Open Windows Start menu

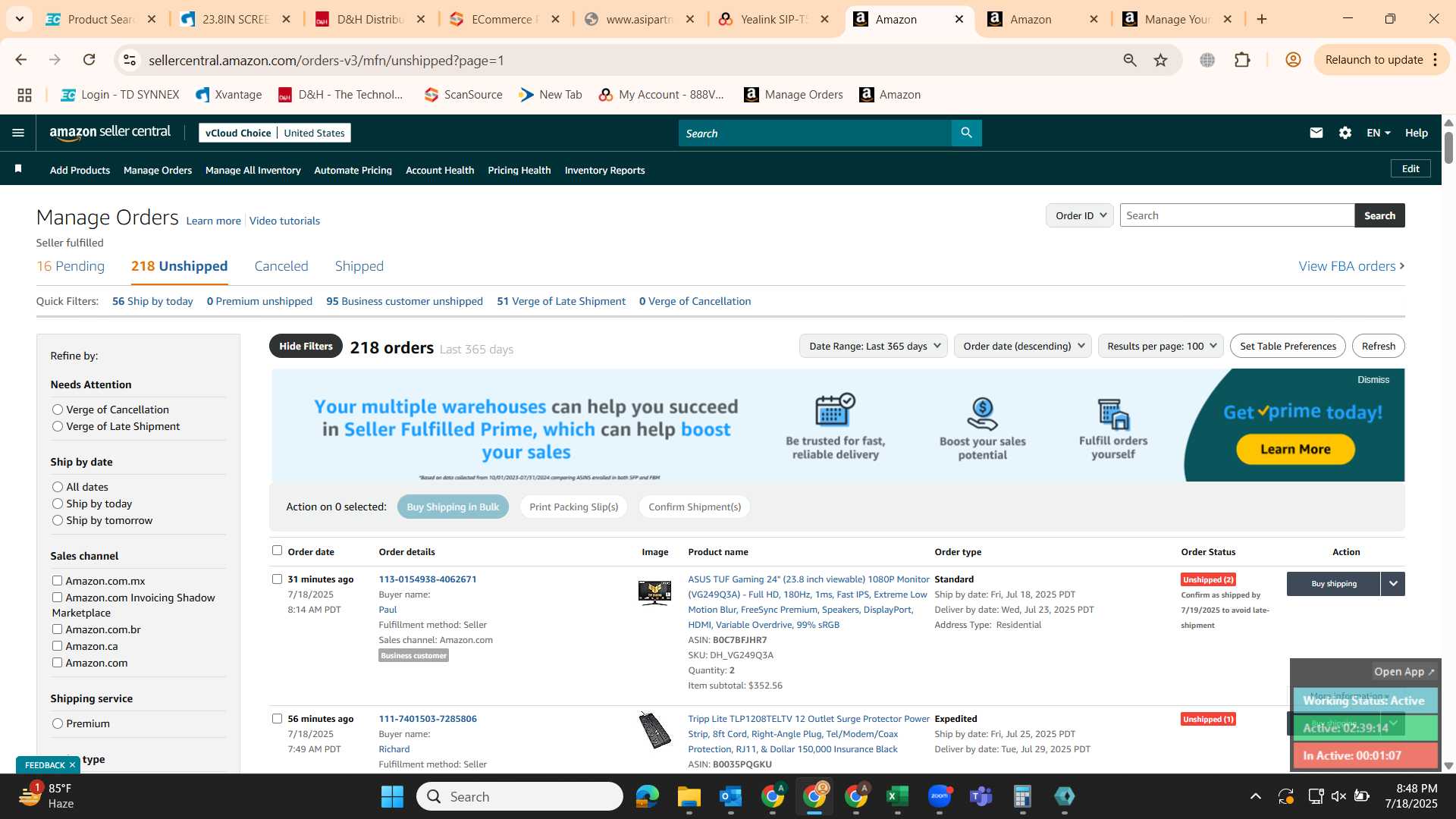point(392,796)
